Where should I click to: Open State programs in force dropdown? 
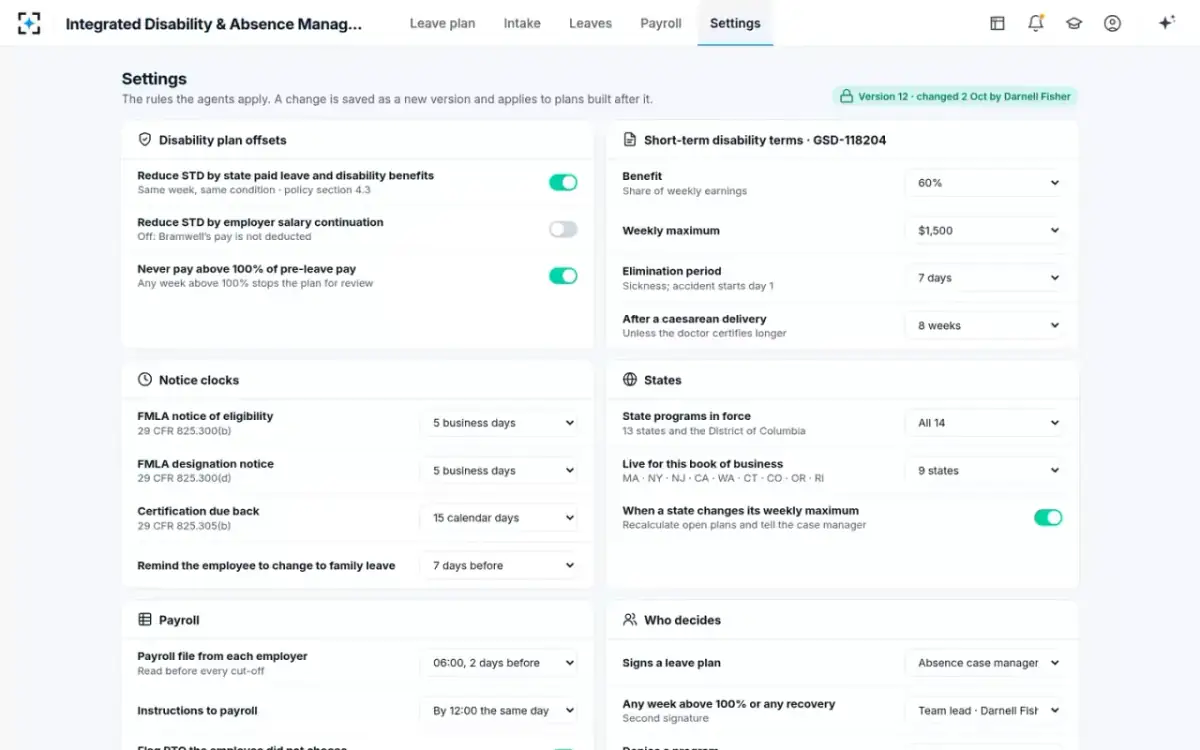click(x=985, y=423)
